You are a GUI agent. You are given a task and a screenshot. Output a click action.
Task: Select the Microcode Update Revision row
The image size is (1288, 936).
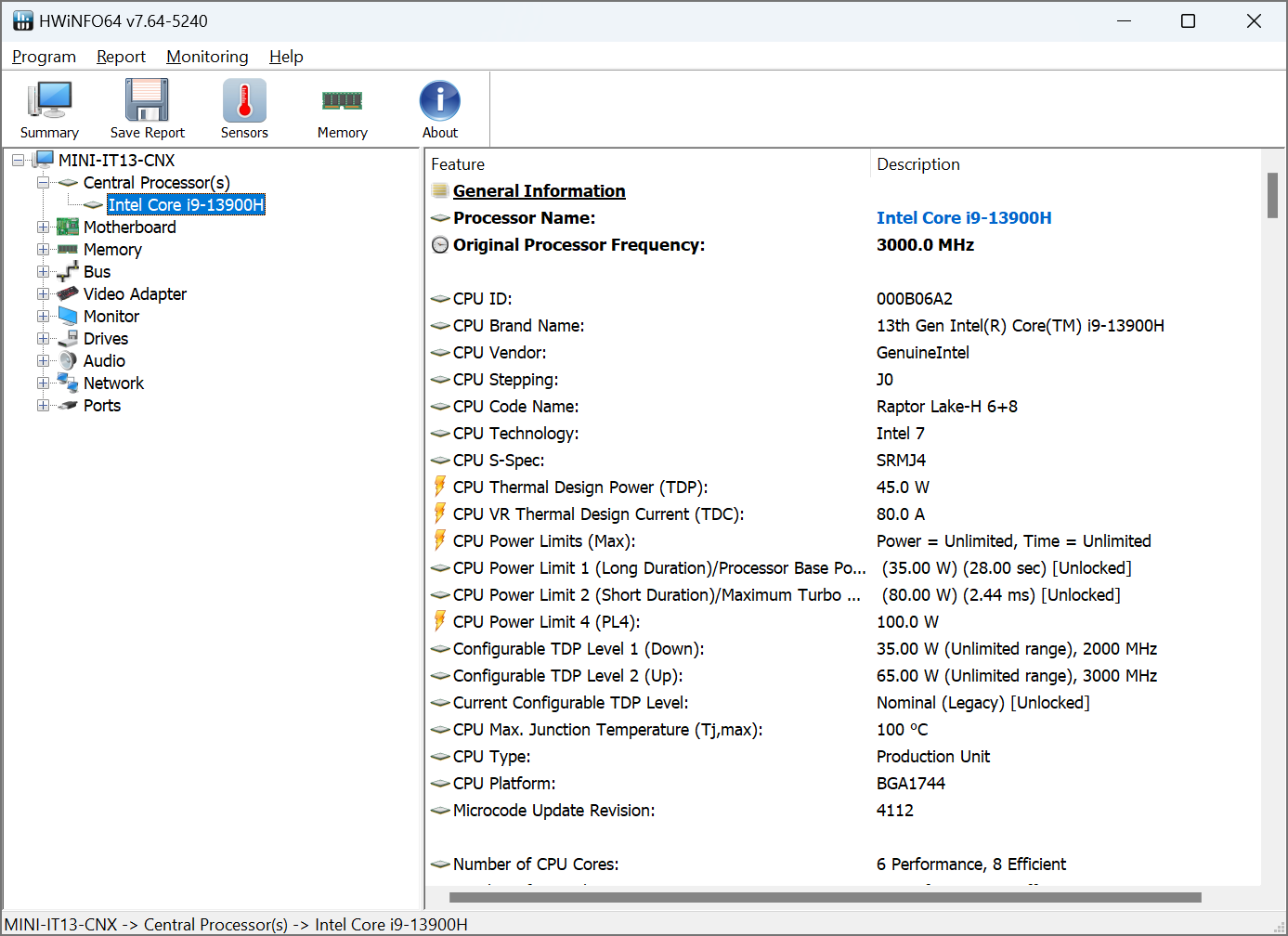tap(843, 810)
